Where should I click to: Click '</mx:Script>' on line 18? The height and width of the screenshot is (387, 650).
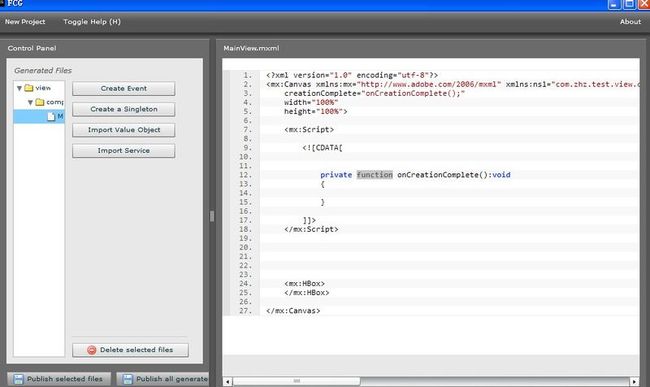tap(311, 229)
